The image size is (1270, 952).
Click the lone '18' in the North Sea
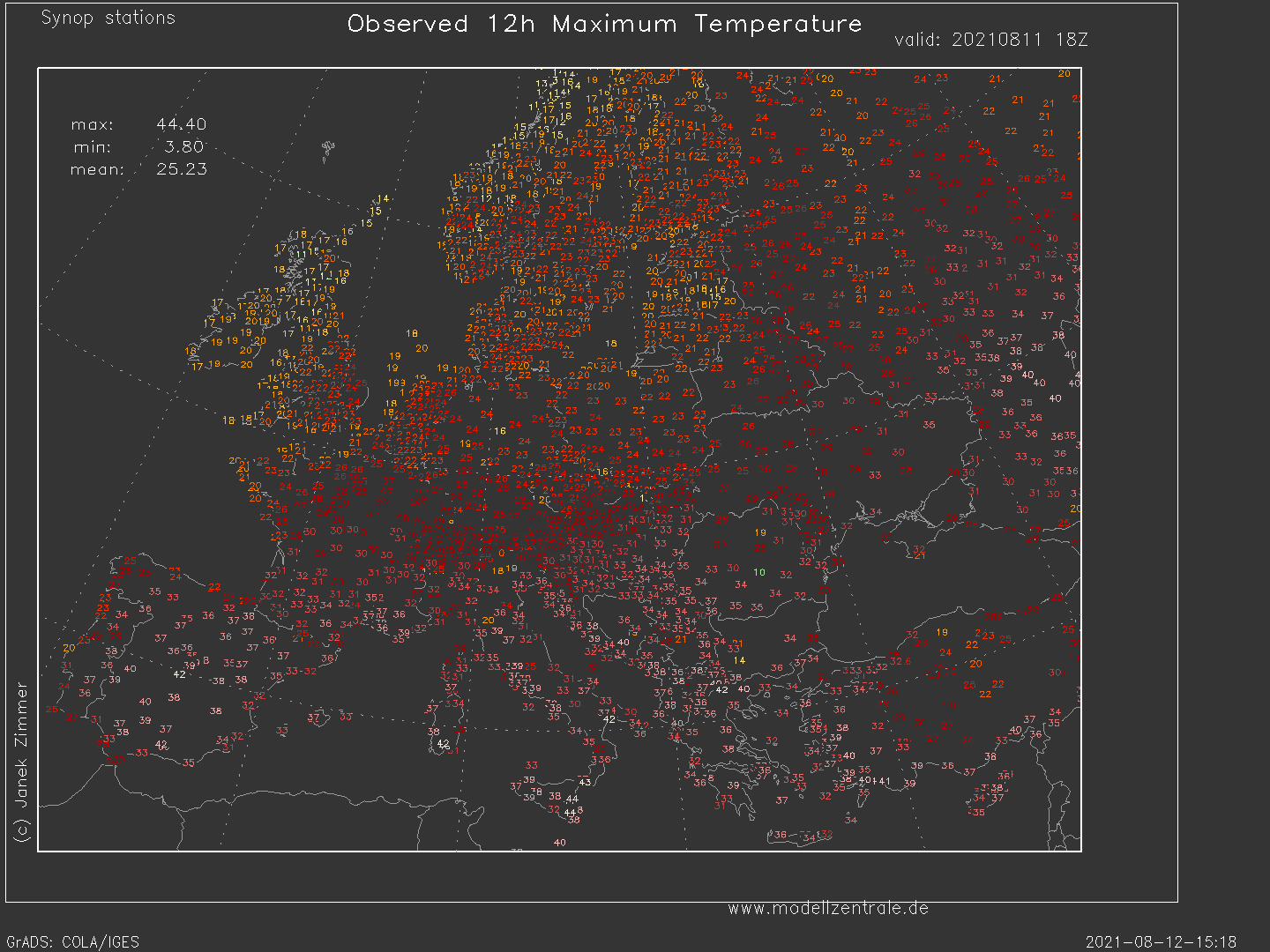point(412,334)
